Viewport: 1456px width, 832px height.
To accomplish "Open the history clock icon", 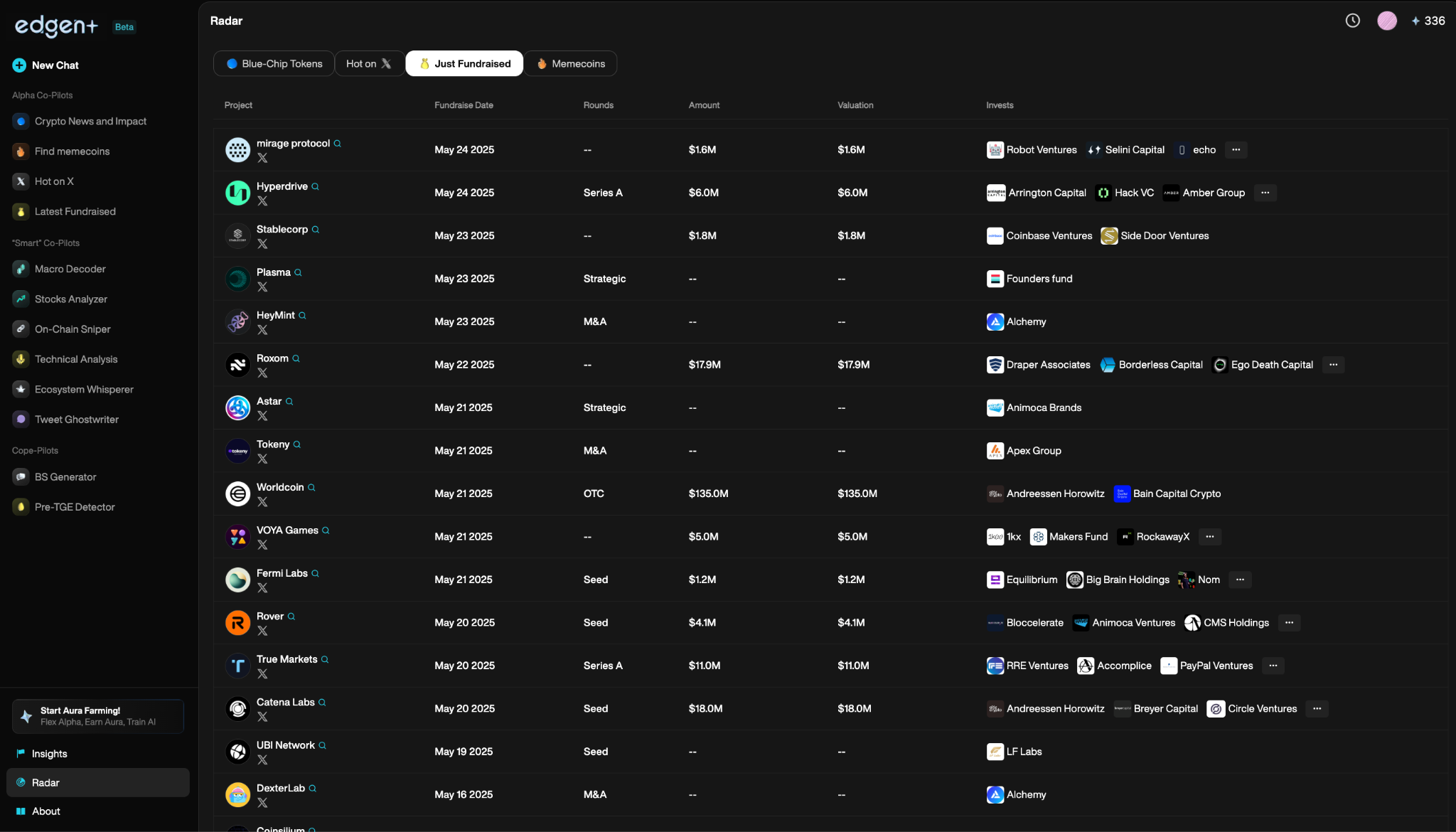I will click(x=1352, y=21).
